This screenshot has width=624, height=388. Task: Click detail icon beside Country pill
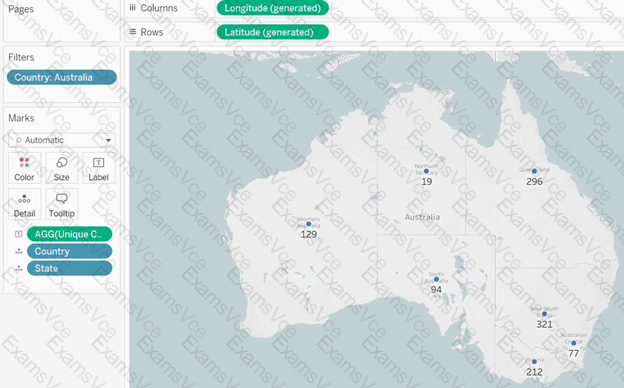pyautogui.click(x=18, y=252)
